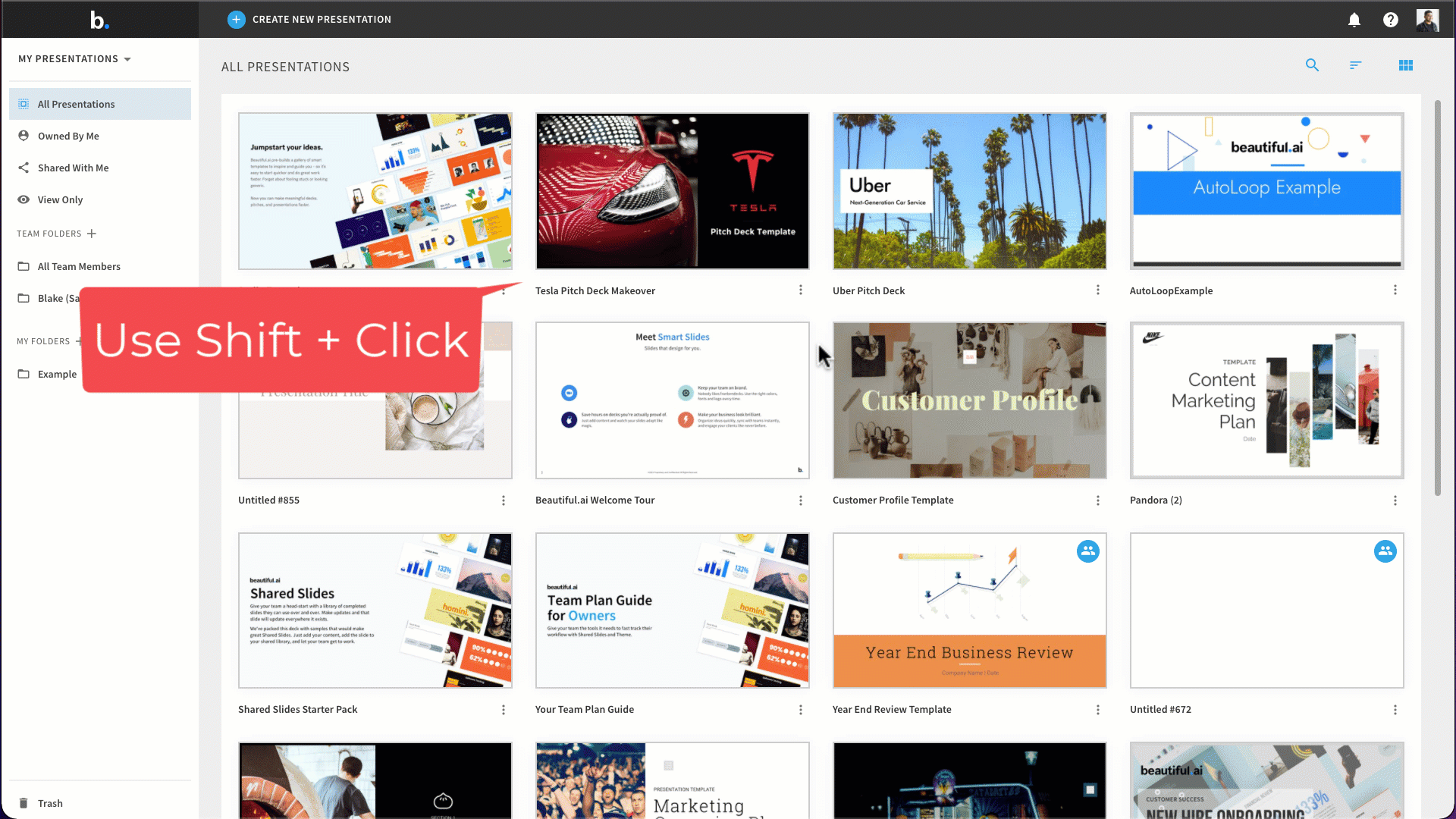1456x819 pixels.
Task: Open the Year End Business Review thumbnail
Action: pyautogui.click(x=970, y=610)
